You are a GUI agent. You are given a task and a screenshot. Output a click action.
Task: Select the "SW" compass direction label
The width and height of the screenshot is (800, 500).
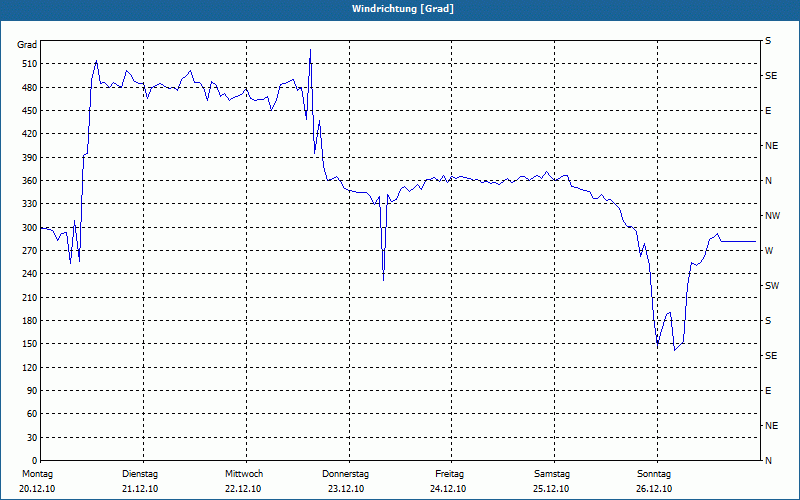point(772,286)
